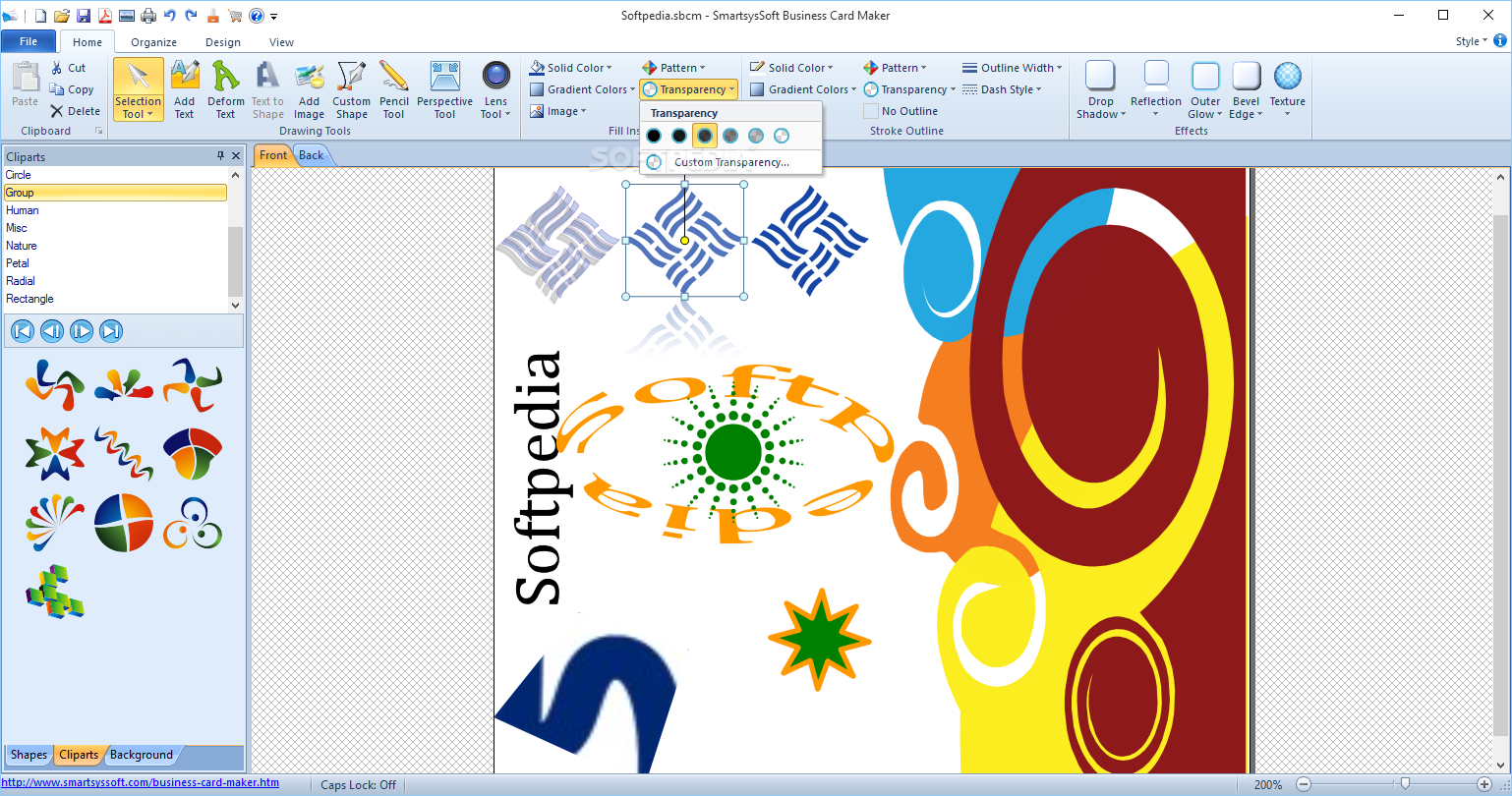This screenshot has width=1512, height=796.
Task: Jump to last clipart page
Action: click(111, 331)
